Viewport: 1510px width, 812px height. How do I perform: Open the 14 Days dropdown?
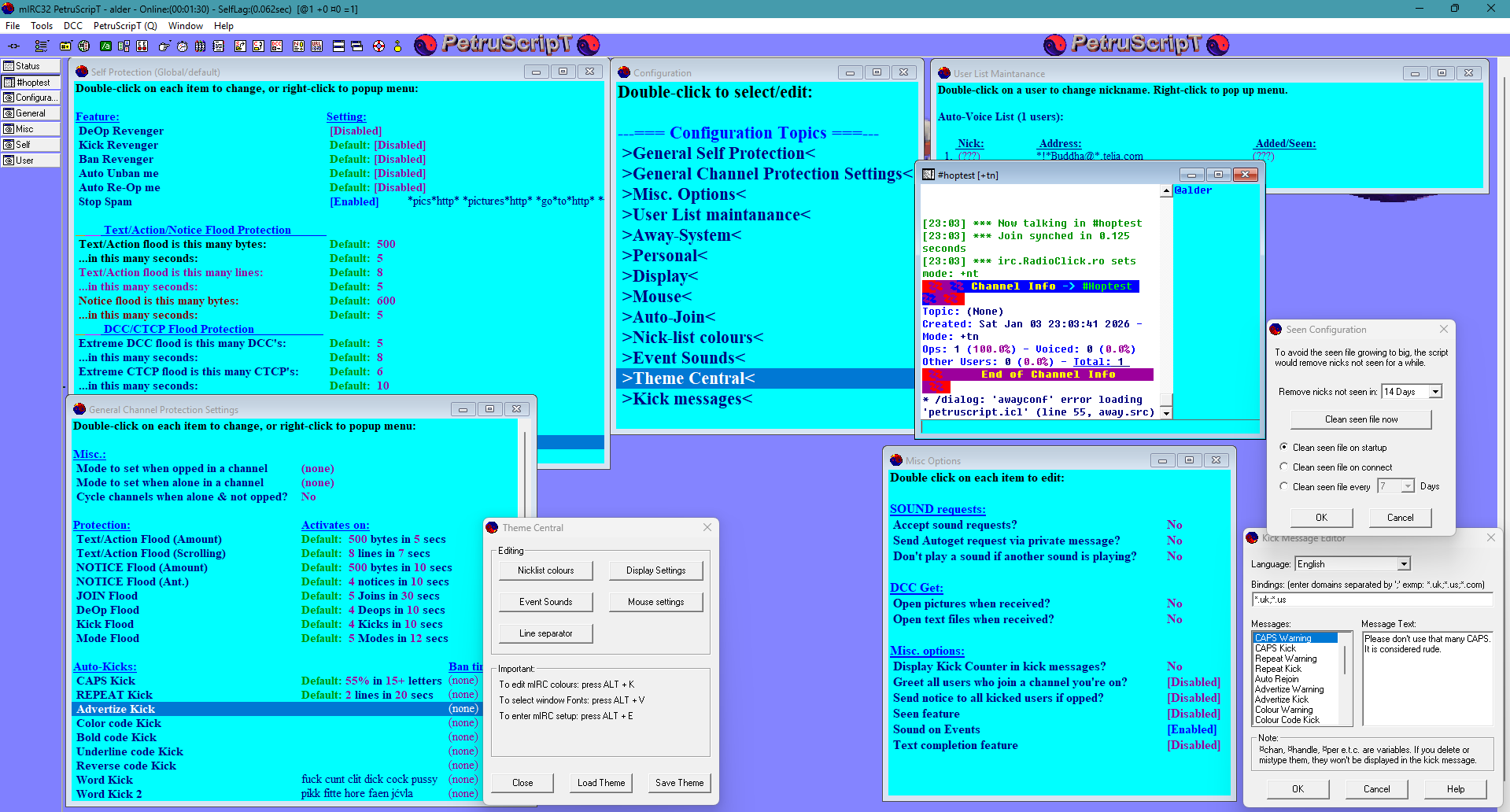coord(1435,392)
